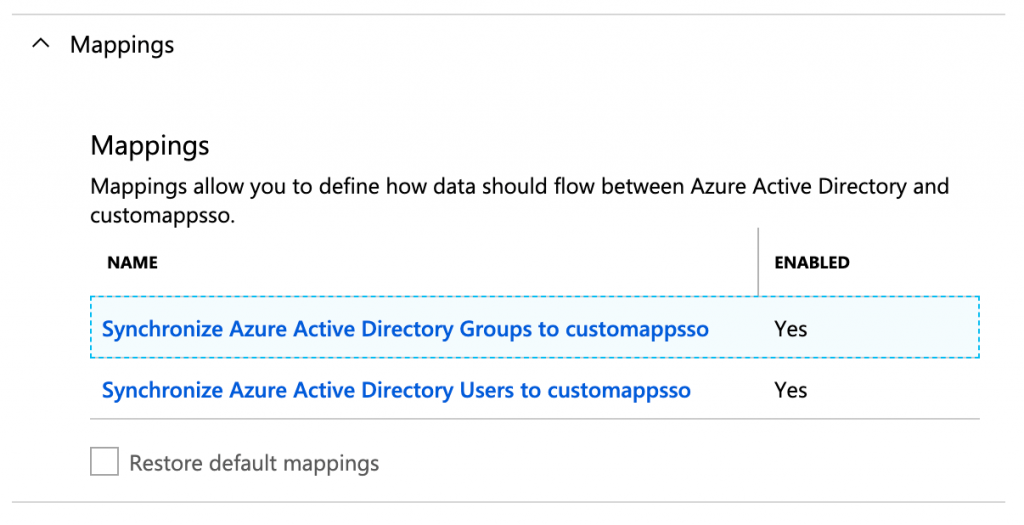Image resolution: width=1024 pixels, height=525 pixels.
Task: Sort by the NAME column header
Action: coord(133,262)
